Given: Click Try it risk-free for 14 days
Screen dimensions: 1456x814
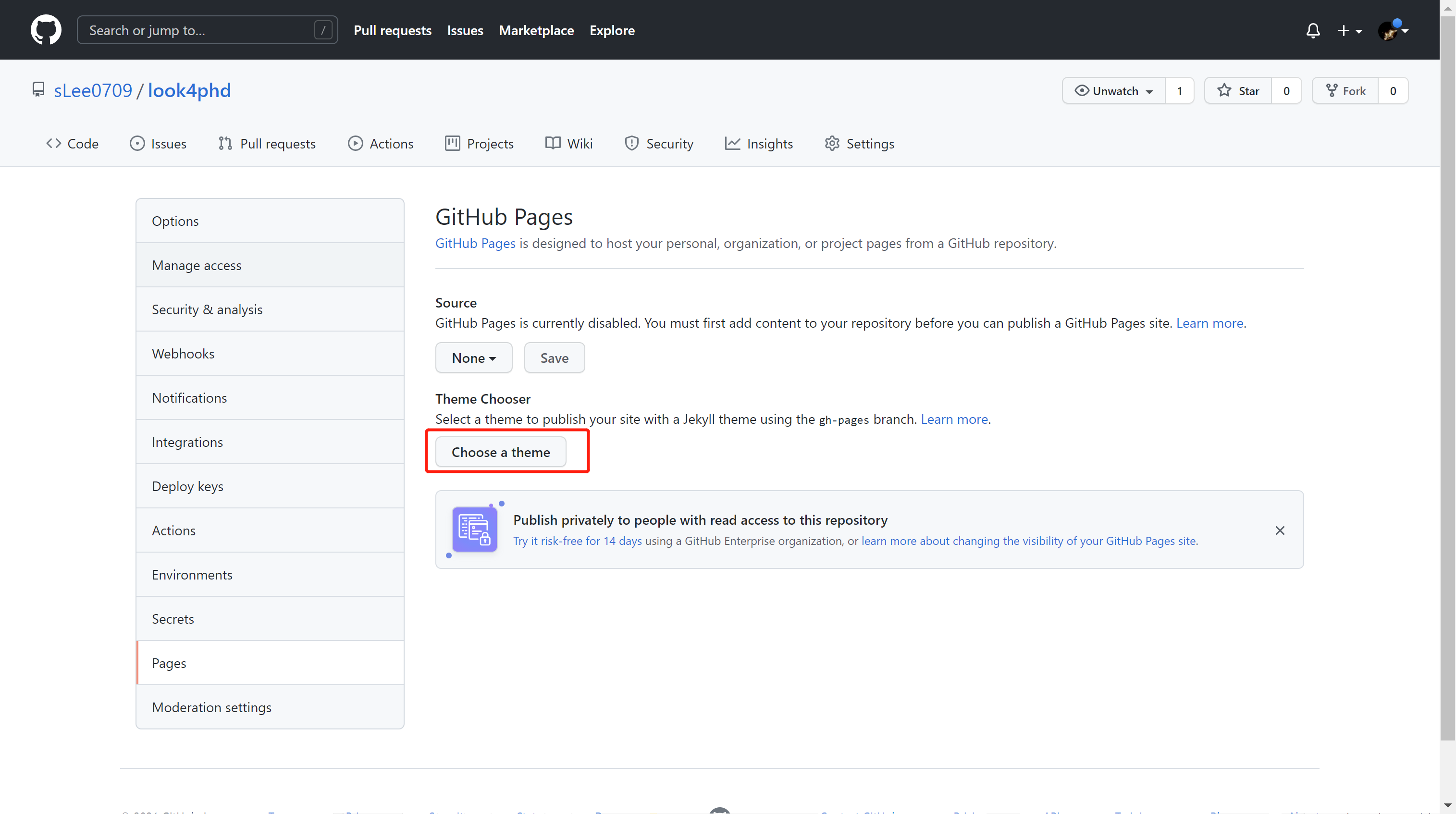Looking at the screenshot, I should pos(578,541).
